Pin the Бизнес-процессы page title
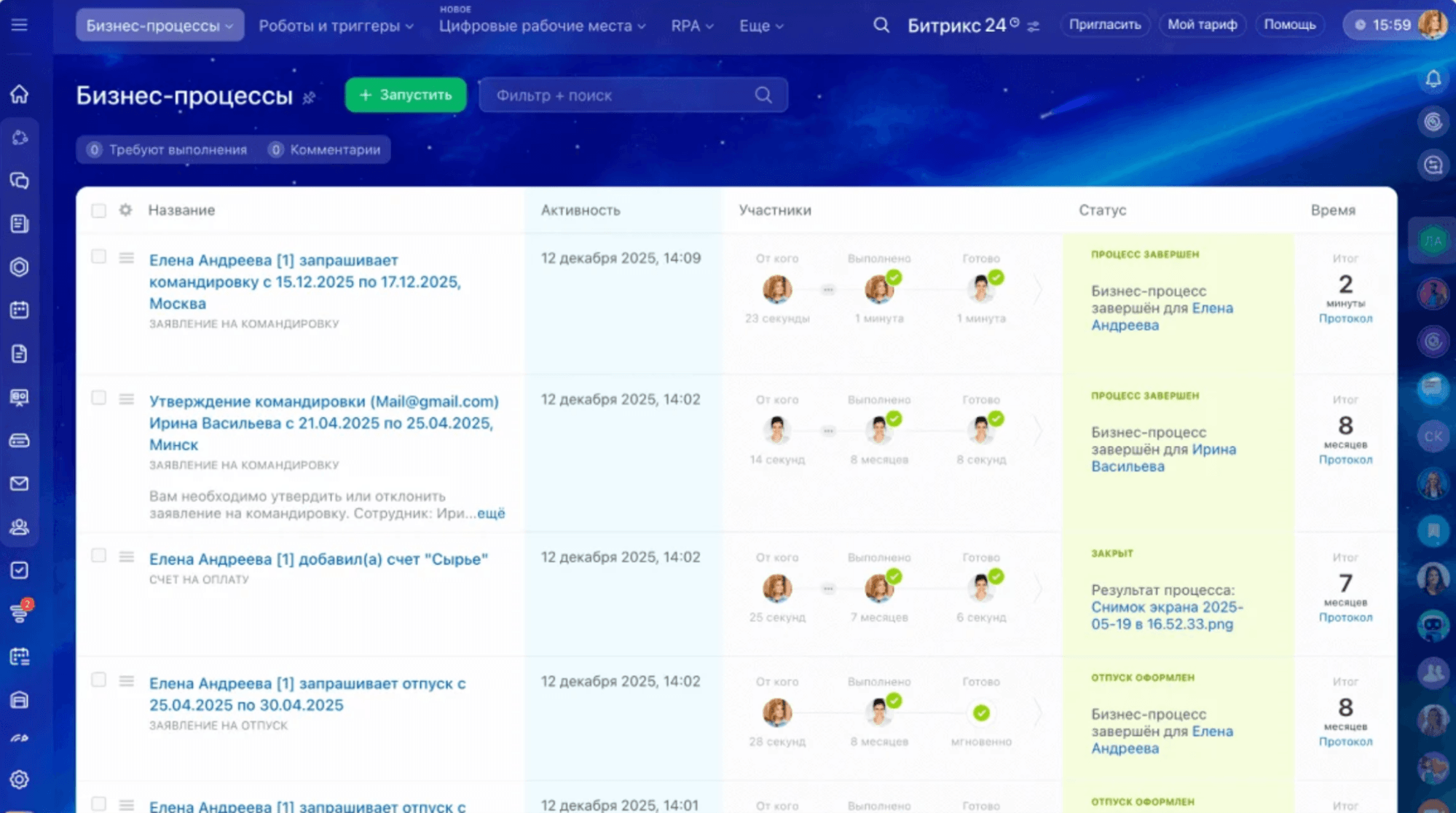 (x=309, y=98)
